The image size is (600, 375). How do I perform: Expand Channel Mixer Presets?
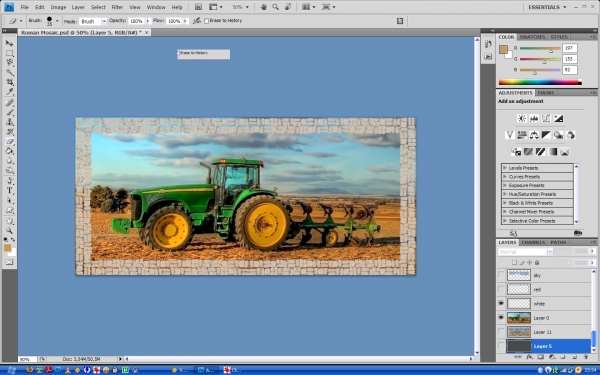click(505, 212)
